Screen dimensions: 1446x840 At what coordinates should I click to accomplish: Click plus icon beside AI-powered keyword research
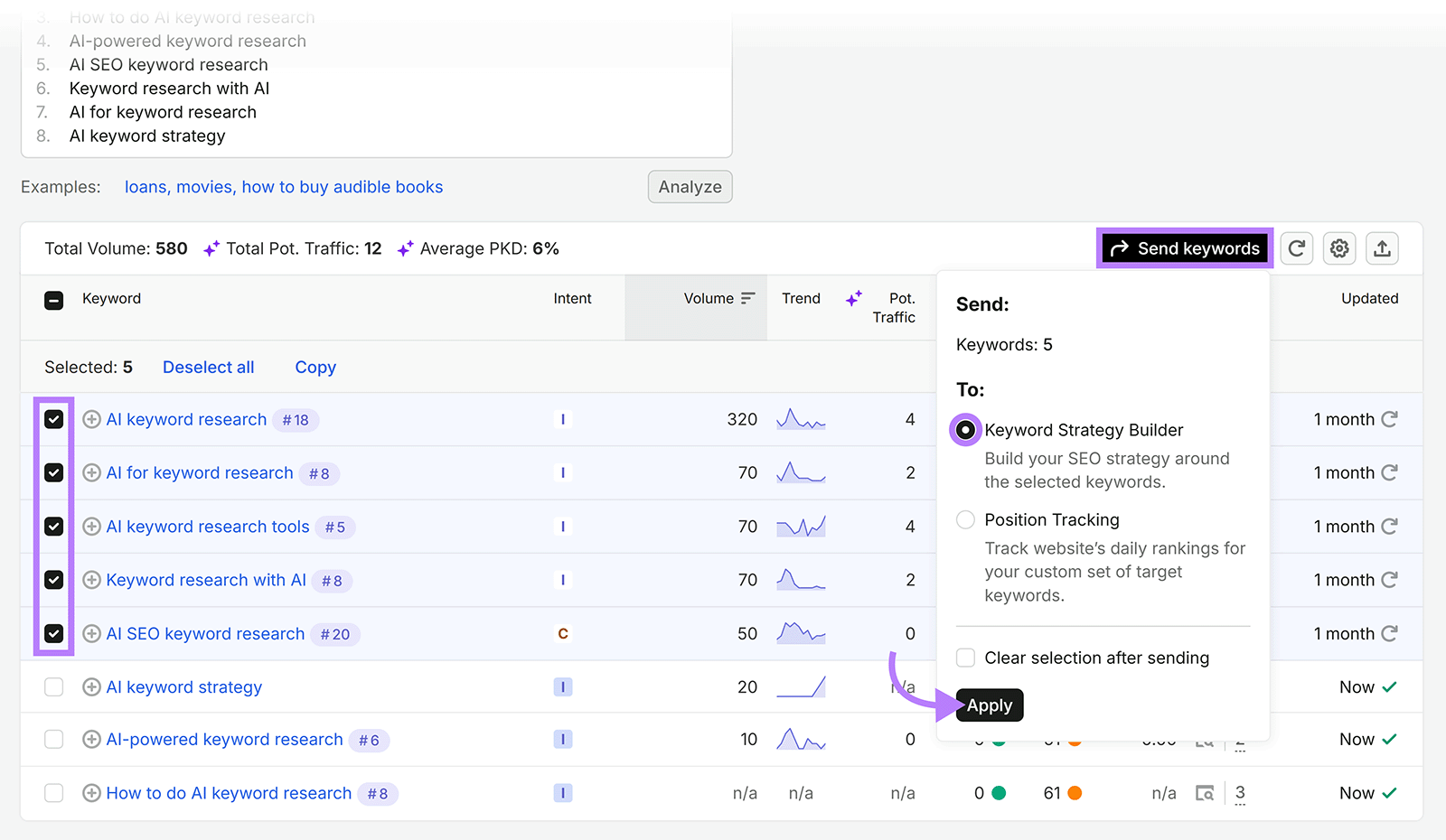click(91, 740)
